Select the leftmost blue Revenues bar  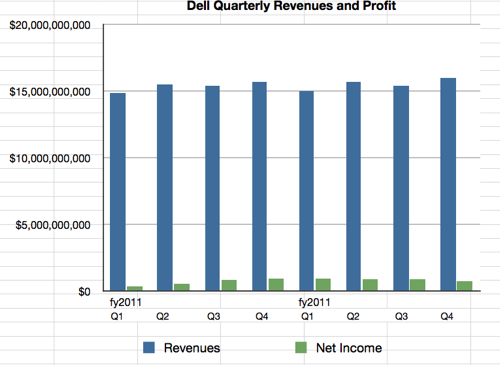point(118,192)
